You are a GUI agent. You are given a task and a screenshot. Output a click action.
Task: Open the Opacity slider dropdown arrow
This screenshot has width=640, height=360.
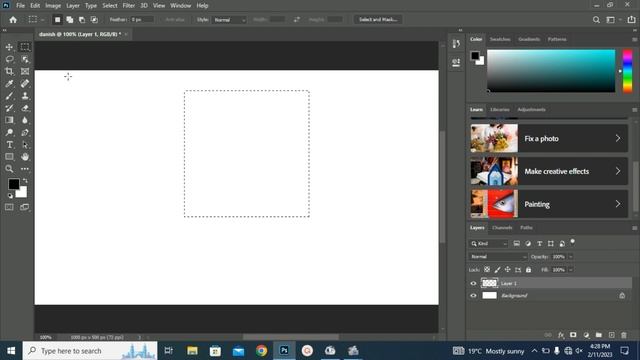[x=571, y=257]
